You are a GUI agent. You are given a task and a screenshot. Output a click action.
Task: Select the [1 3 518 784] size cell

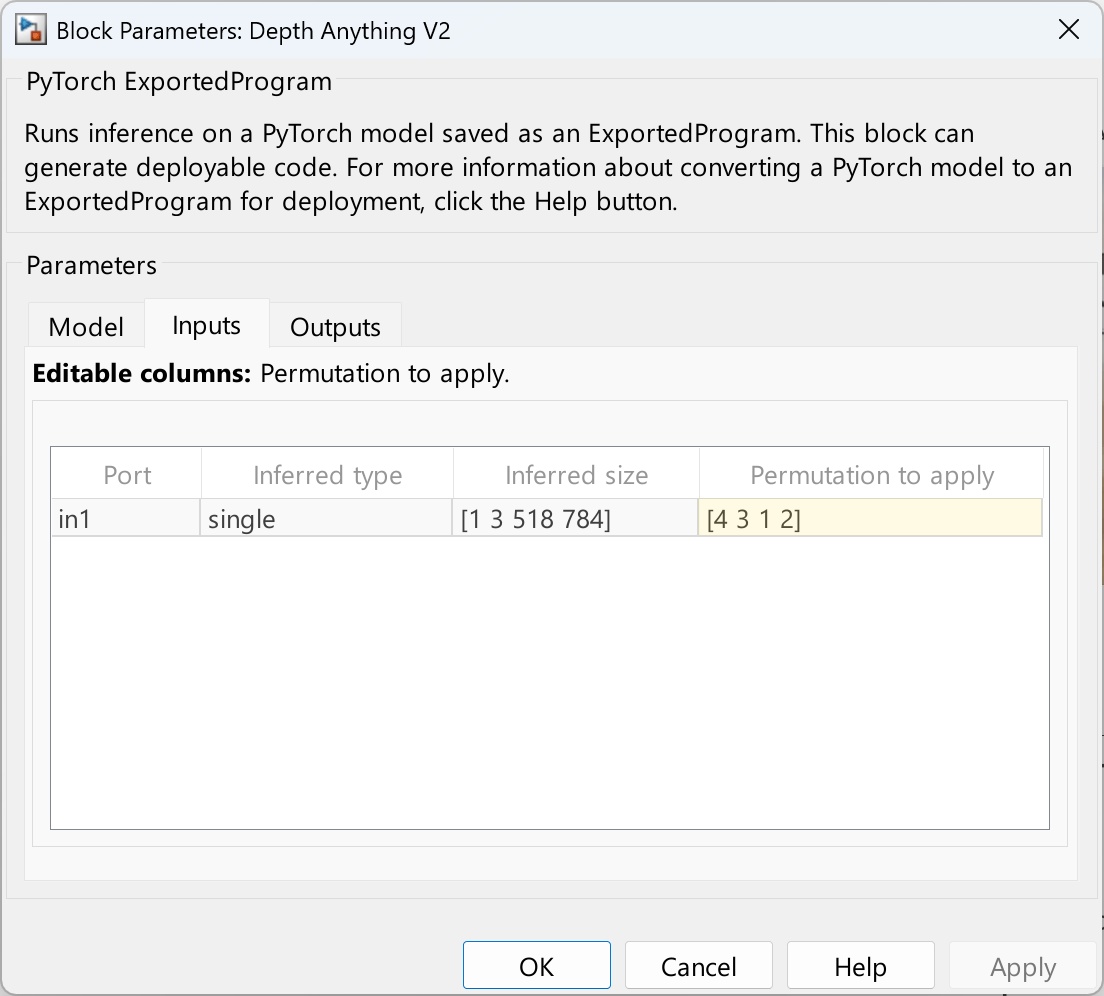click(x=576, y=519)
